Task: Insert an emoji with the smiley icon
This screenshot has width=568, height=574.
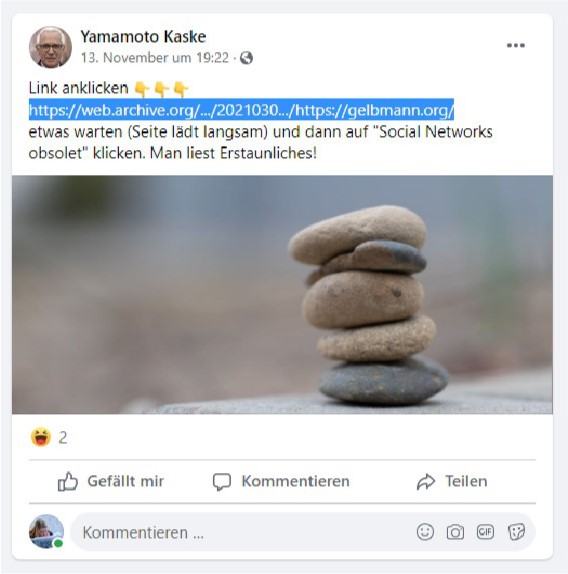Action: click(425, 532)
